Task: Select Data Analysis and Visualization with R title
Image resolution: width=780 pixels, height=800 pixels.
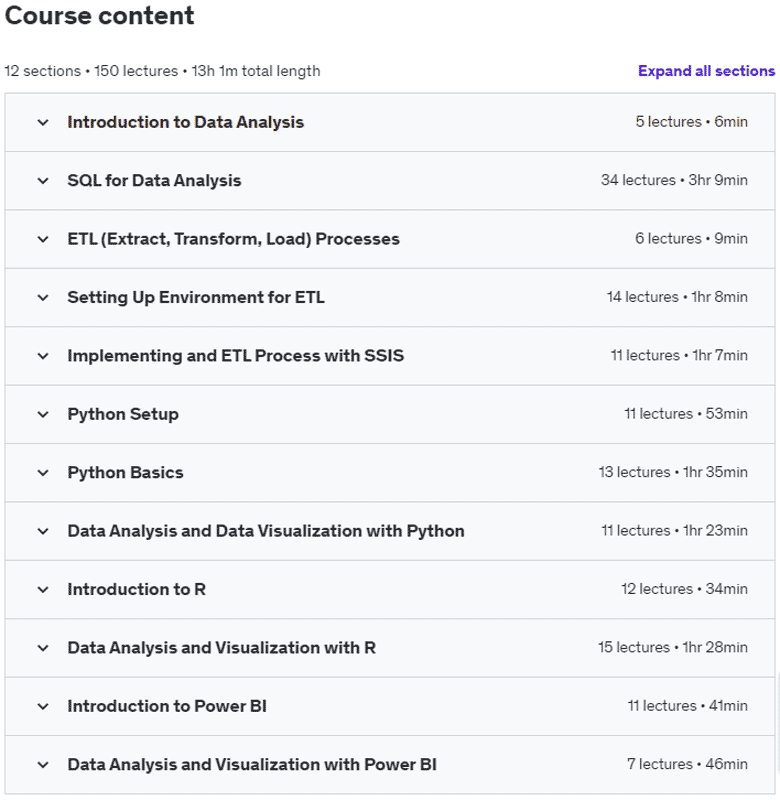Action: pyautogui.click(x=221, y=648)
